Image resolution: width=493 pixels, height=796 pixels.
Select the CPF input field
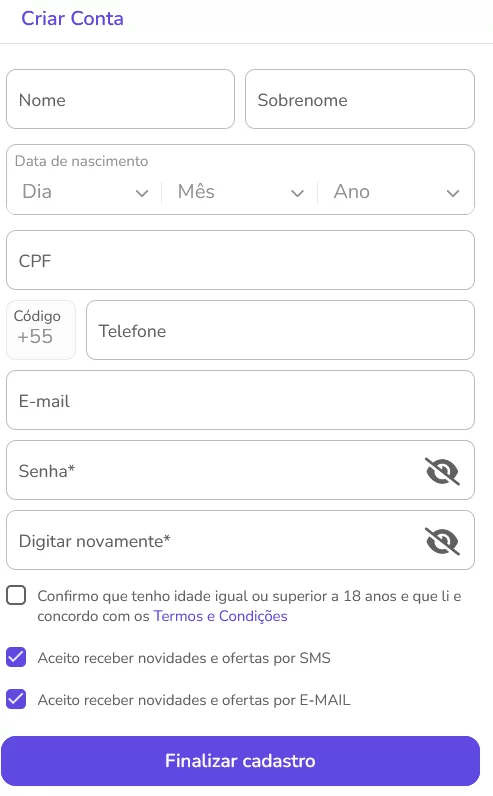coord(240,260)
